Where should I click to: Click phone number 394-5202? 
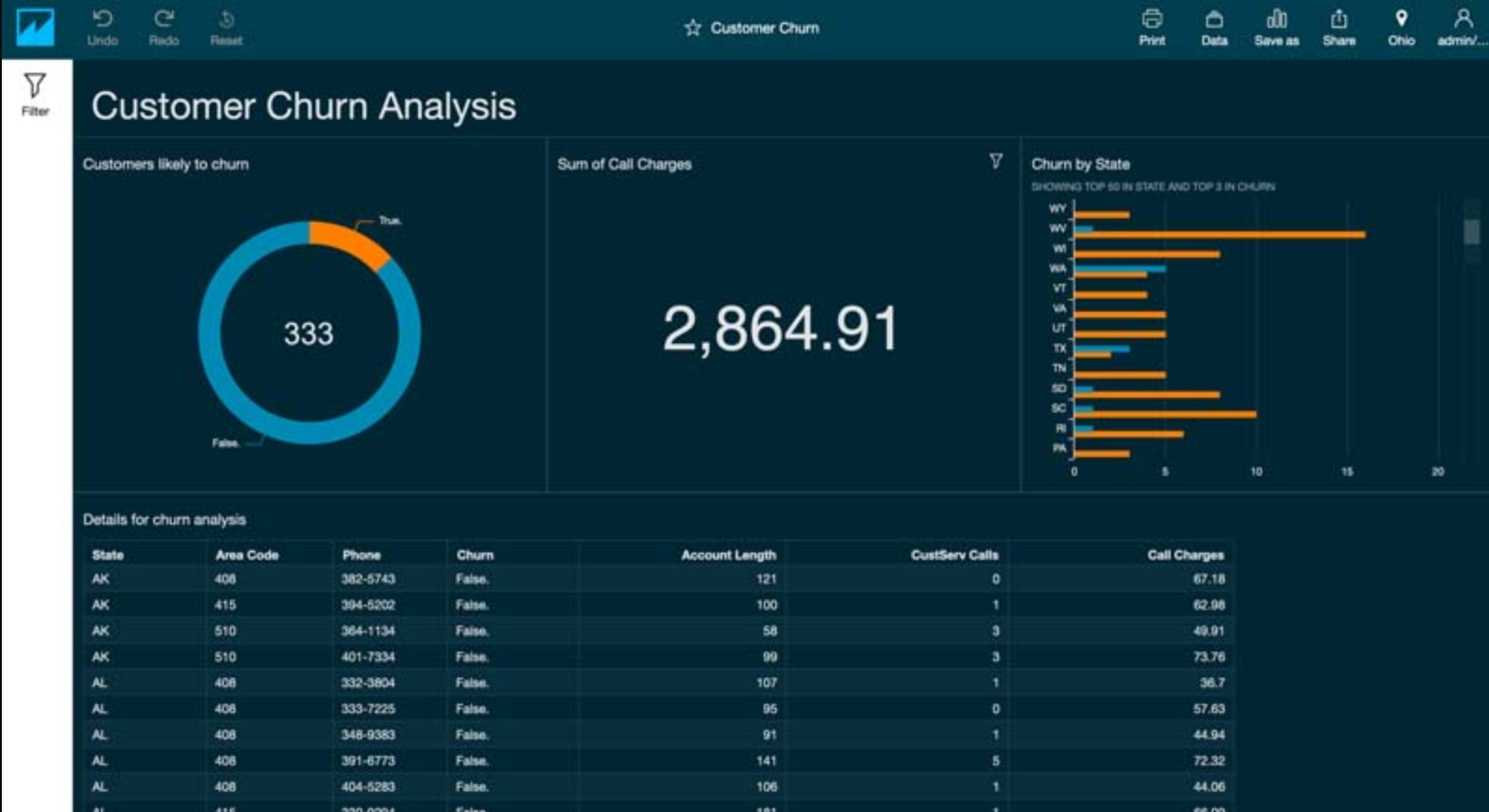[368, 605]
